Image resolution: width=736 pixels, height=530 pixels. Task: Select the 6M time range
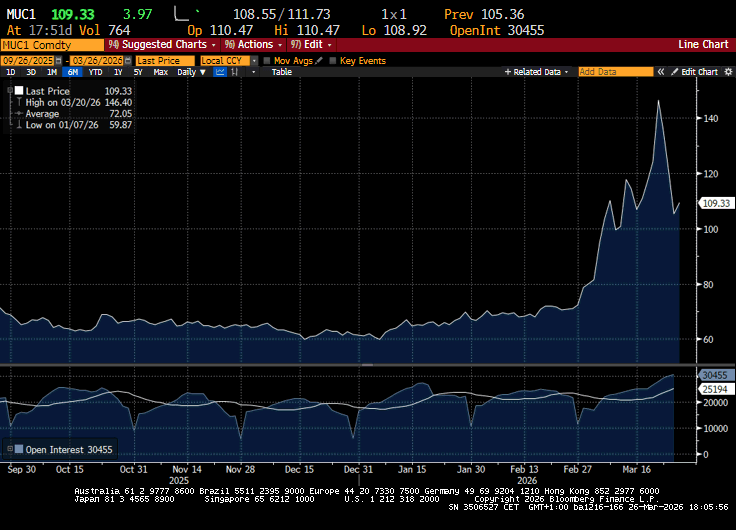(x=72, y=72)
